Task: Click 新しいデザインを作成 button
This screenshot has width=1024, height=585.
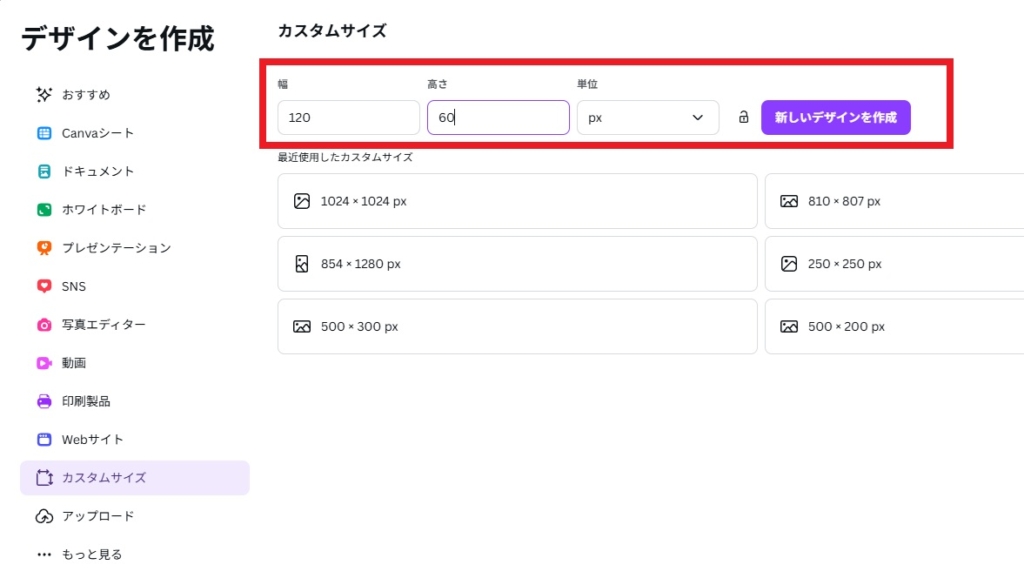Action: click(835, 117)
